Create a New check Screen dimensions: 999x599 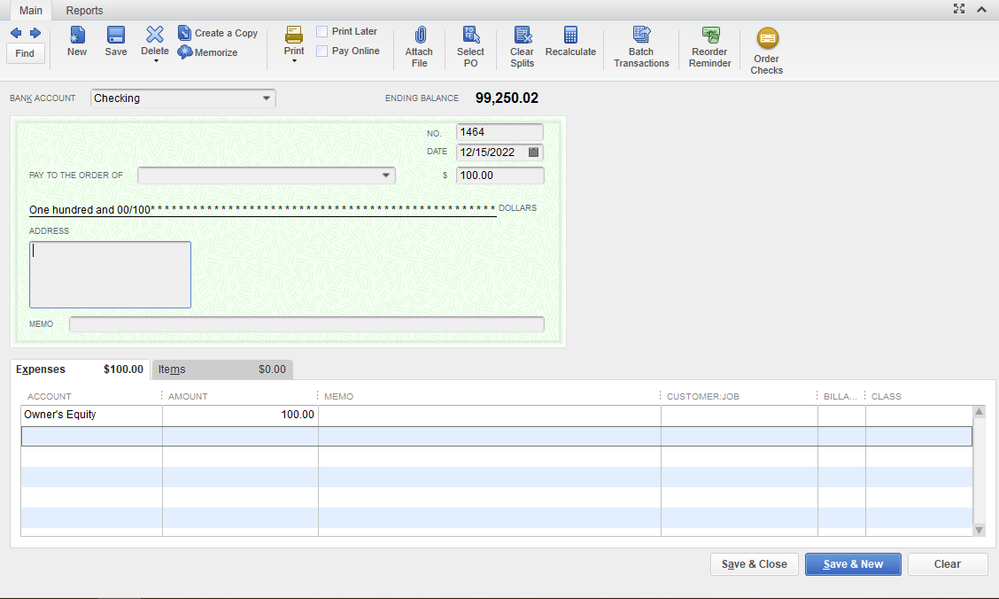pyautogui.click(x=77, y=41)
